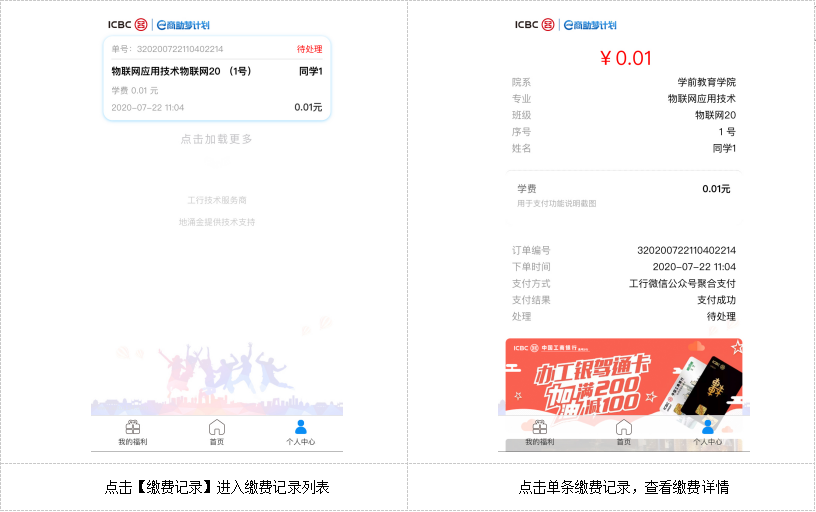Open the 工银驾通卡 promotional banner
Image resolution: width=816 pixels, height=512 pixels.
coord(623,377)
